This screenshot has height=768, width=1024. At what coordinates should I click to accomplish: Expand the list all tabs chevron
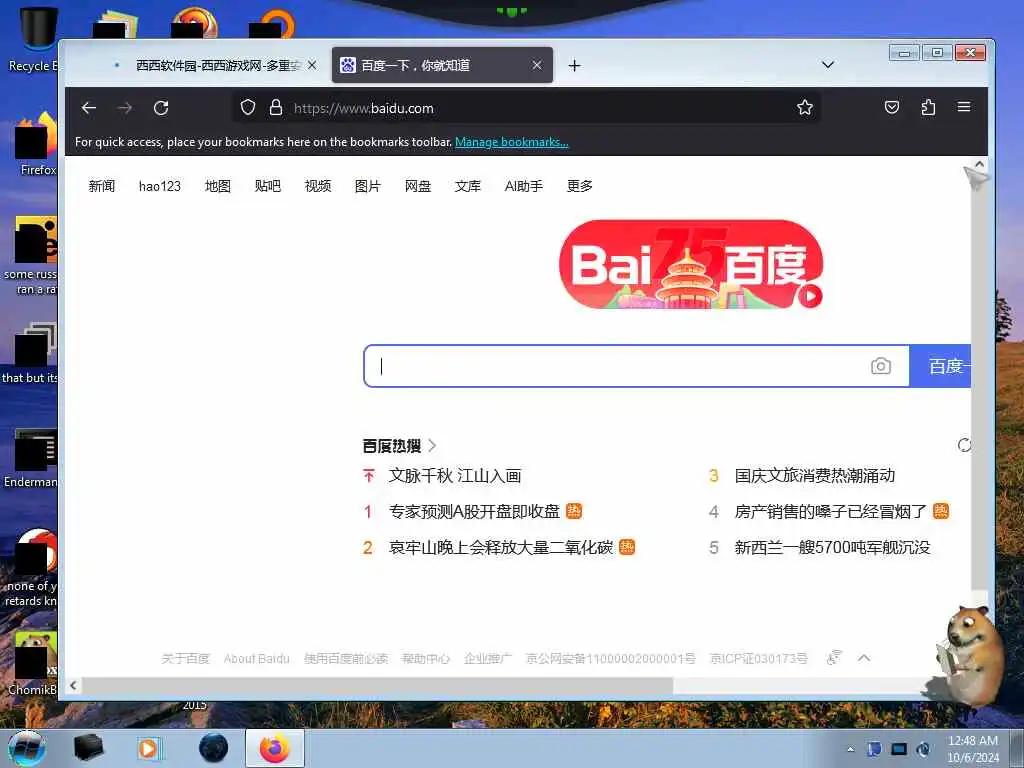pos(828,65)
